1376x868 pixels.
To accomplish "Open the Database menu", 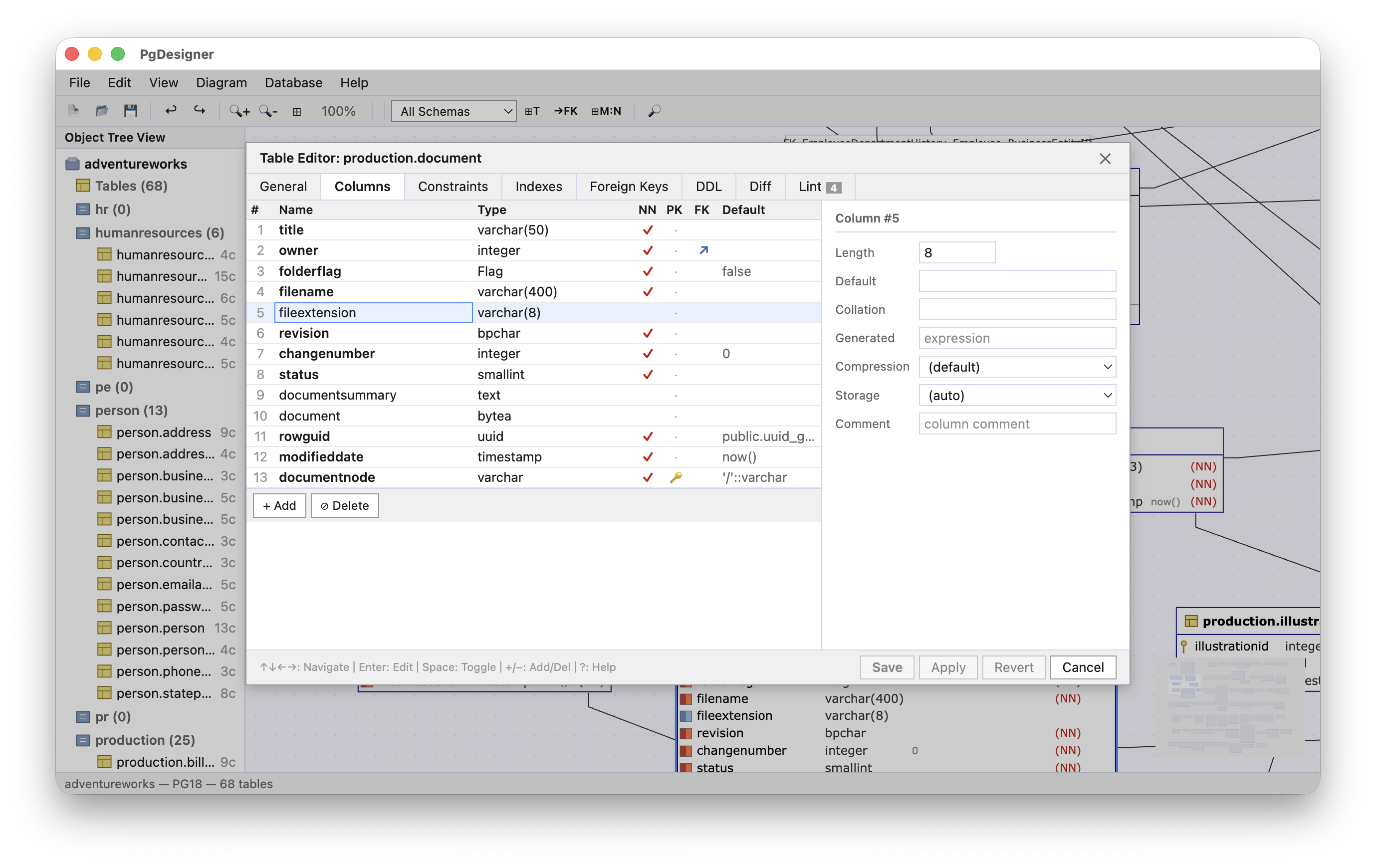I will (293, 83).
